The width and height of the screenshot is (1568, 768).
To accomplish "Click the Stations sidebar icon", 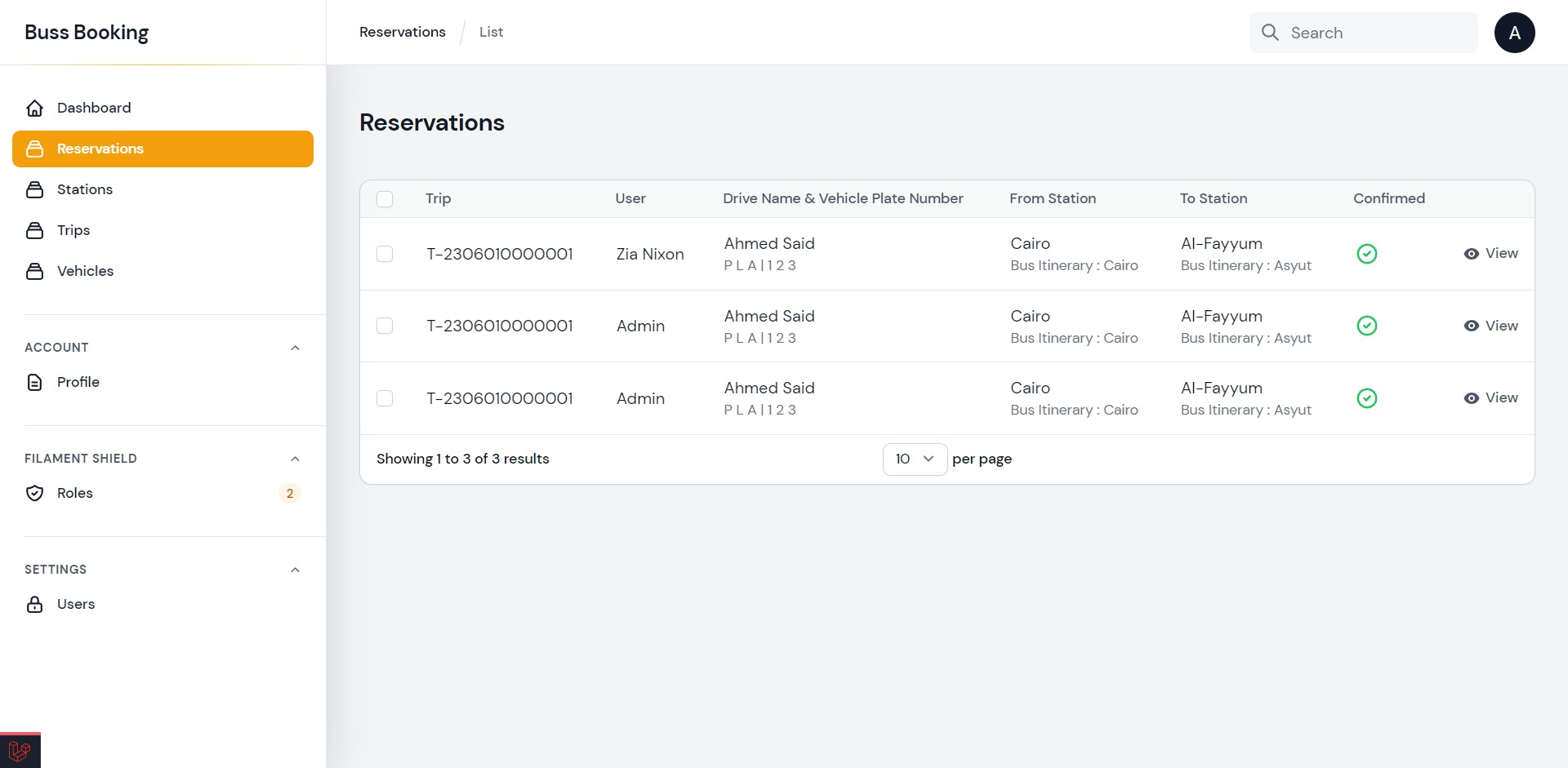I will pos(34,189).
